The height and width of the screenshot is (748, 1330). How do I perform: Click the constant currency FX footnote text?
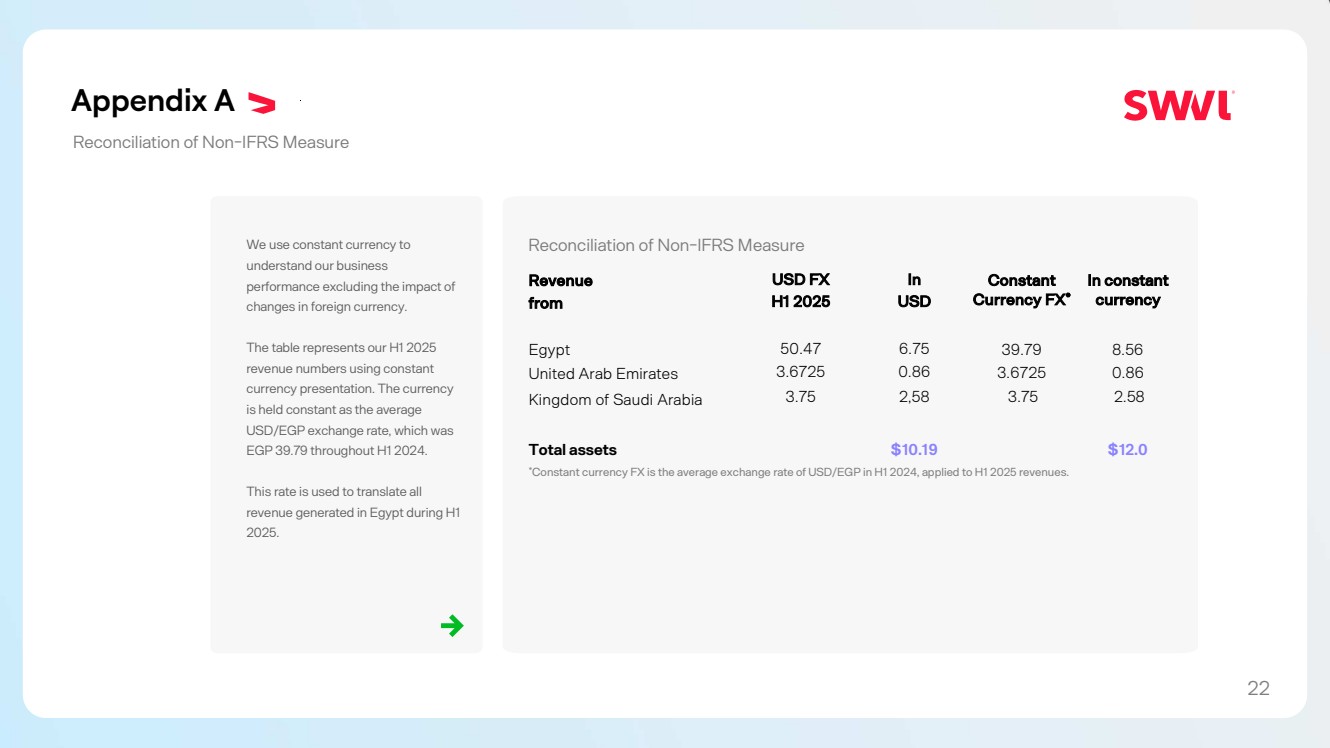798,472
